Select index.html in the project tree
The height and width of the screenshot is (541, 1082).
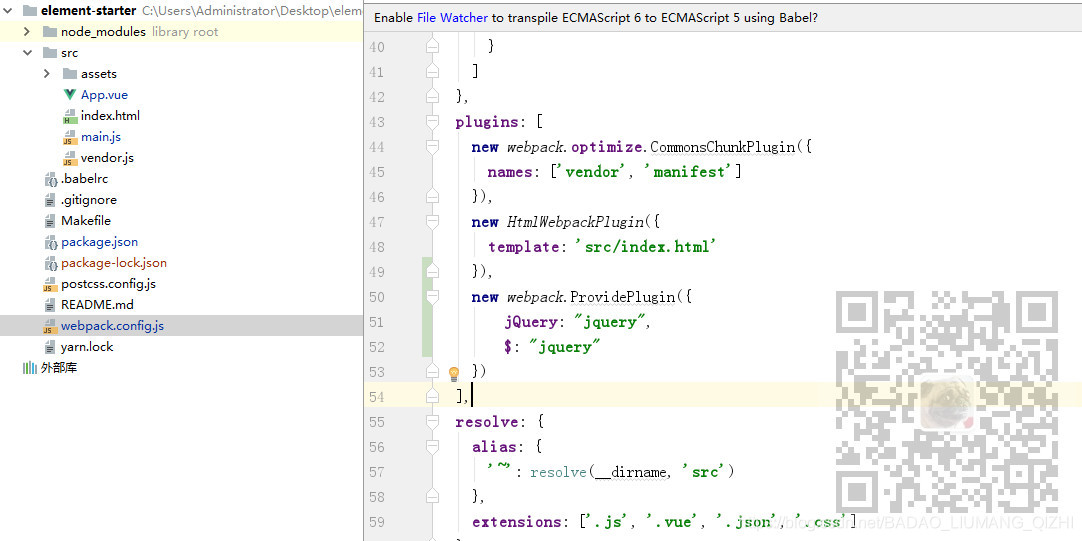coord(110,116)
